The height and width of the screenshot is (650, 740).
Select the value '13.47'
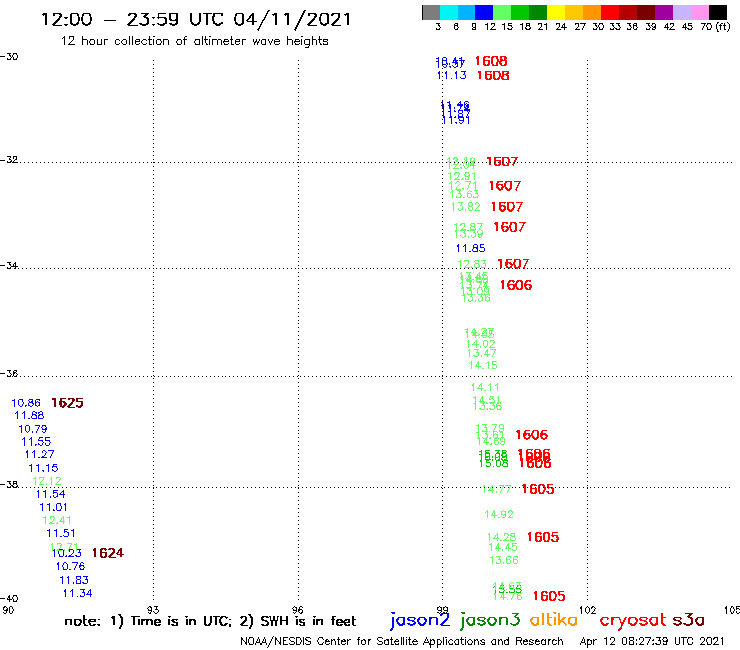tap(482, 354)
